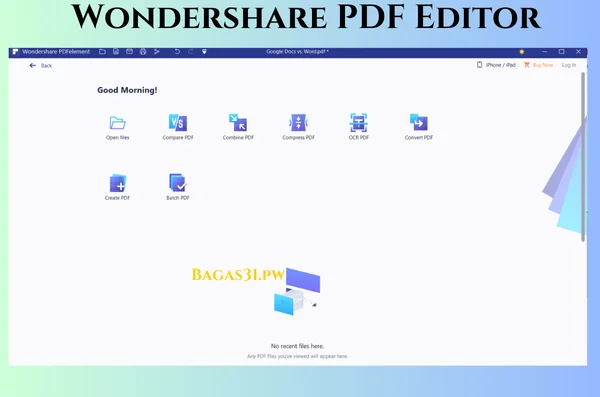This screenshot has height=397, width=600.
Task: Minimize the PDFelement window
Action: tap(545, 52)
